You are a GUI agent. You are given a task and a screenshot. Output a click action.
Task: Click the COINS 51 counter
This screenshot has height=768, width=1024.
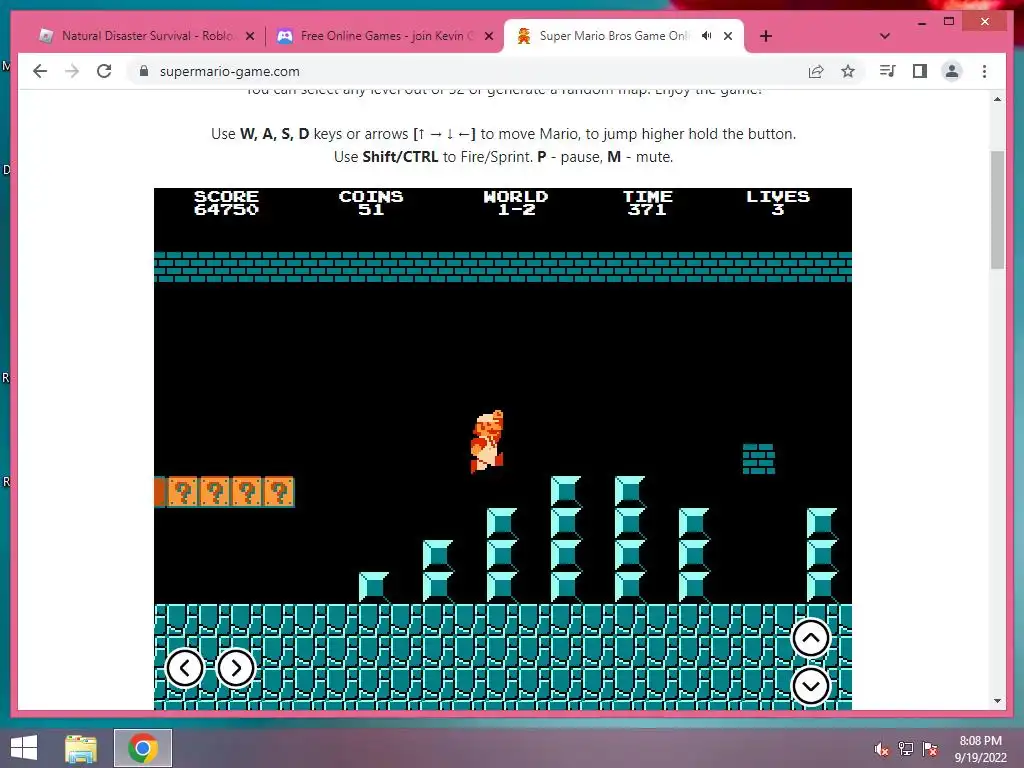[x=371, y=202]
